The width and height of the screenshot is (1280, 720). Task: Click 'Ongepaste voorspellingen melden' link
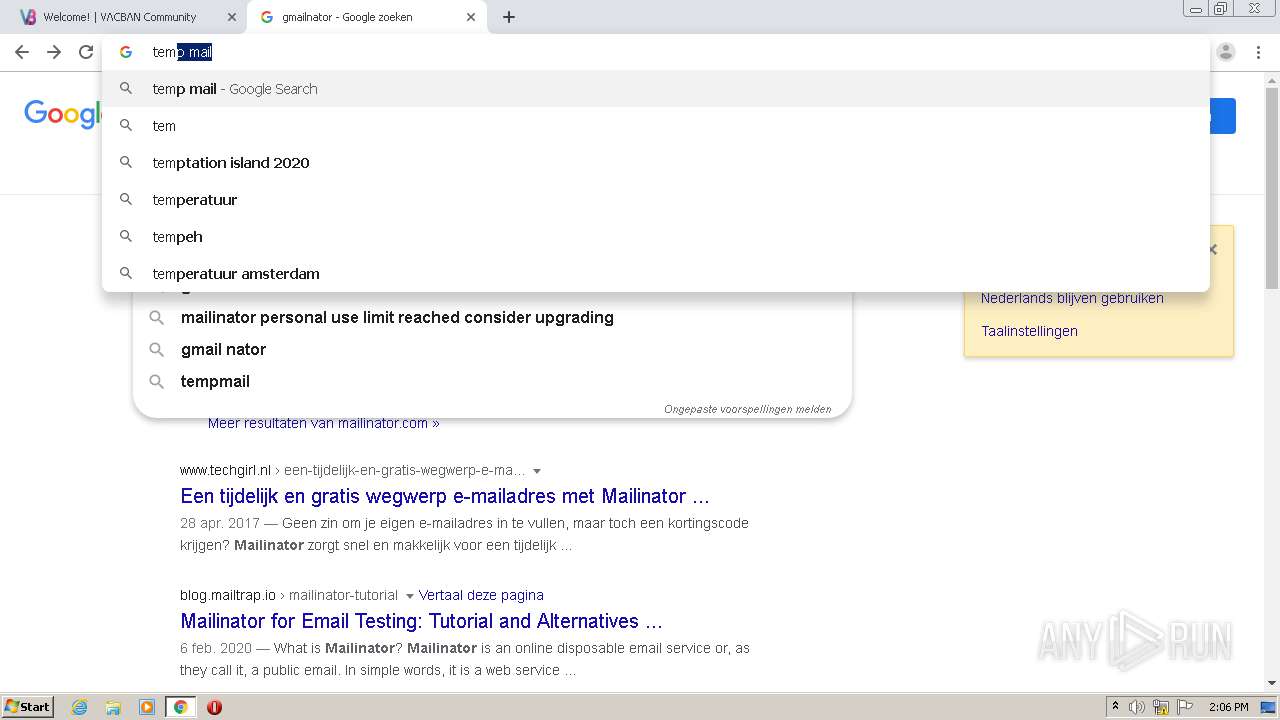pyautogui.click(x=747, y=409)
